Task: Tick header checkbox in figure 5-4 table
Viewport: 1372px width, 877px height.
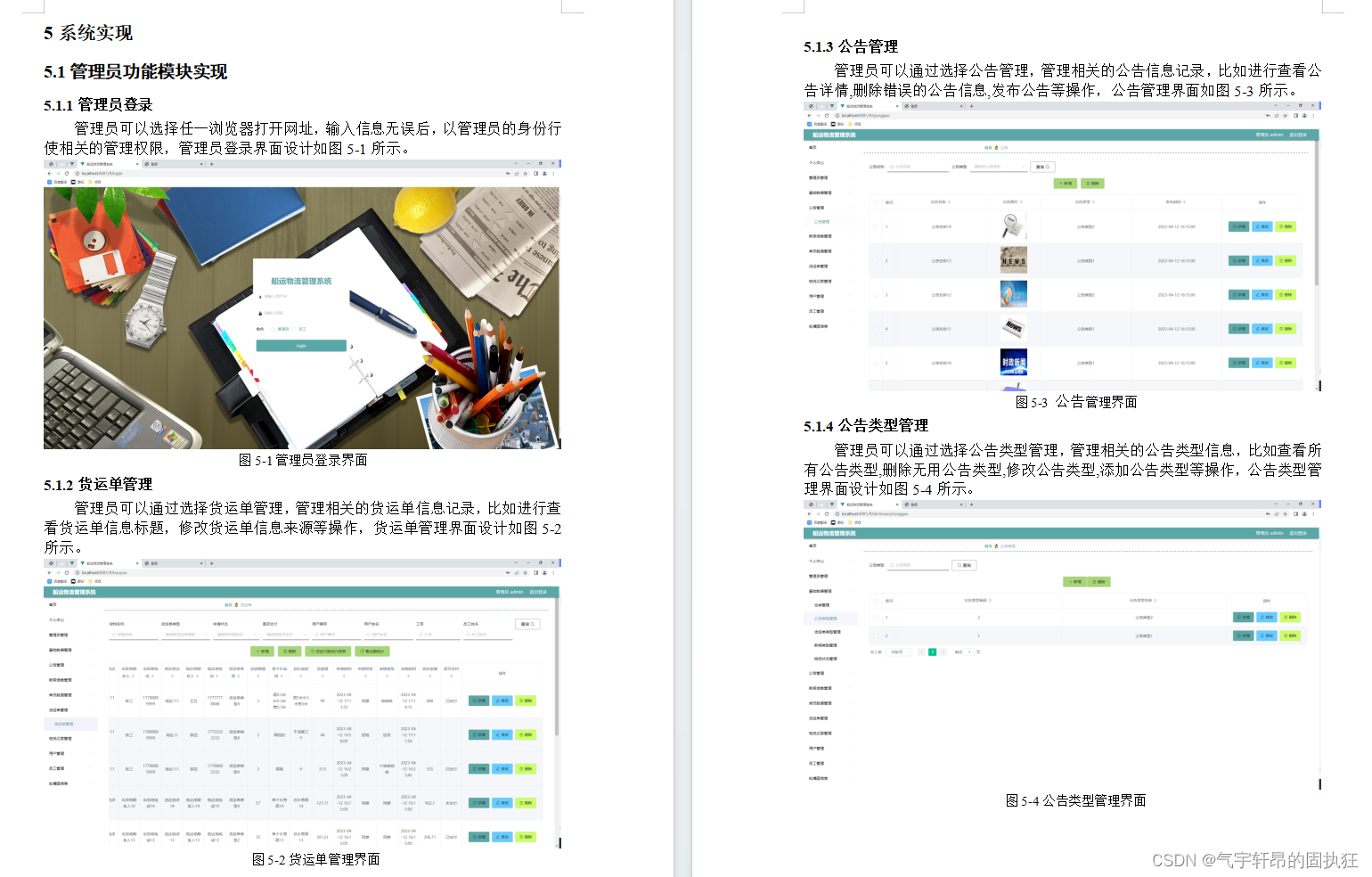Action: pyautogui.click(x=876, y=601)
